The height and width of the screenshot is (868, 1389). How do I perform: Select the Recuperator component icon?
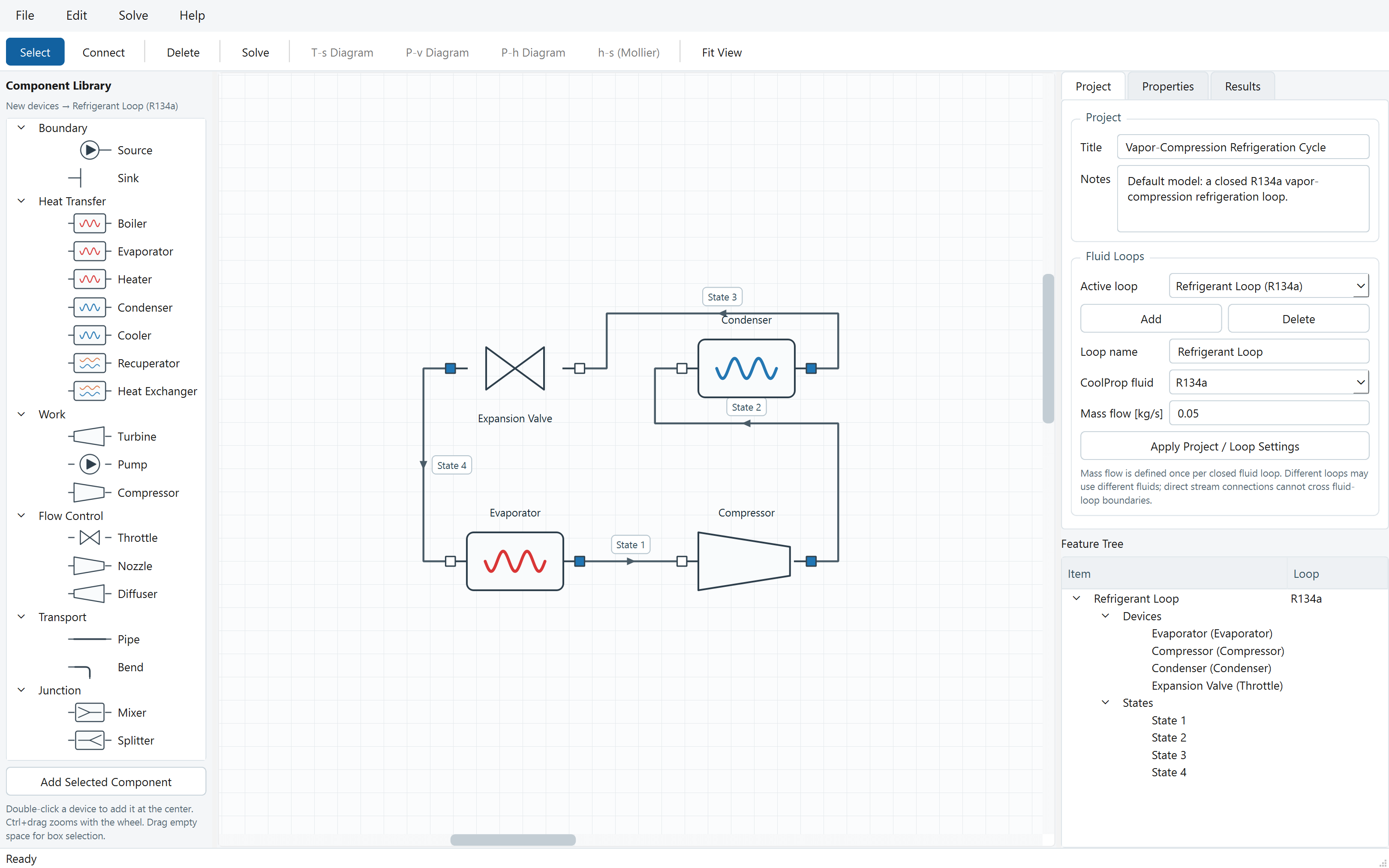coord(90,363)
